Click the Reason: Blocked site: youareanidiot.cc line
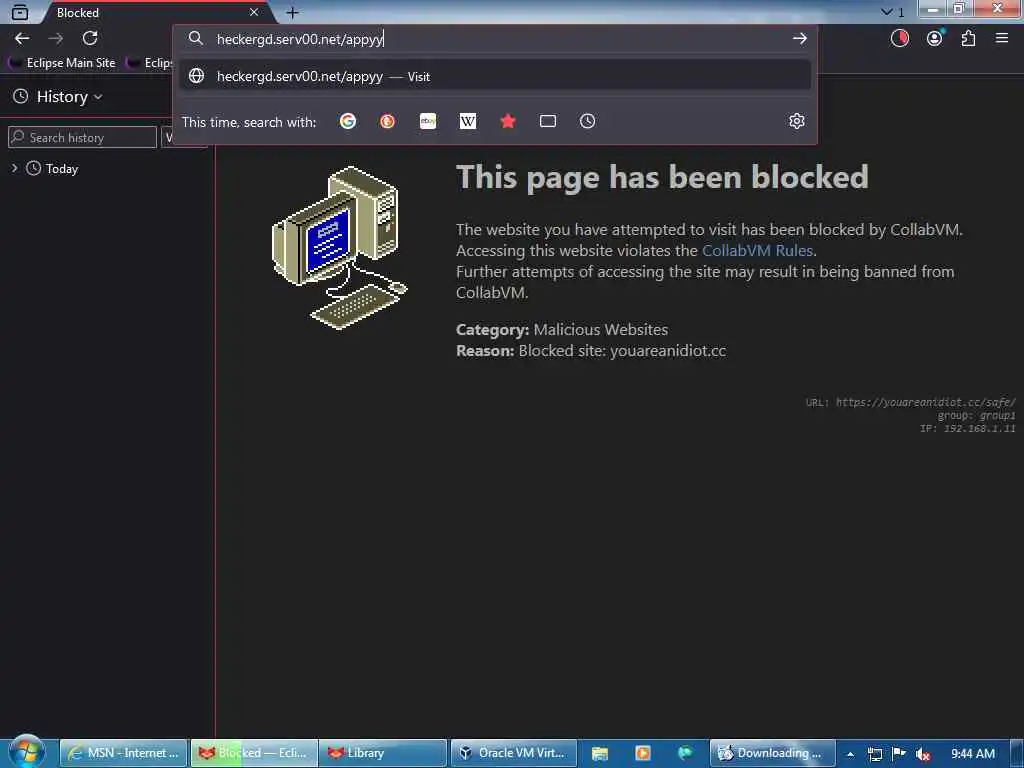 590,351
